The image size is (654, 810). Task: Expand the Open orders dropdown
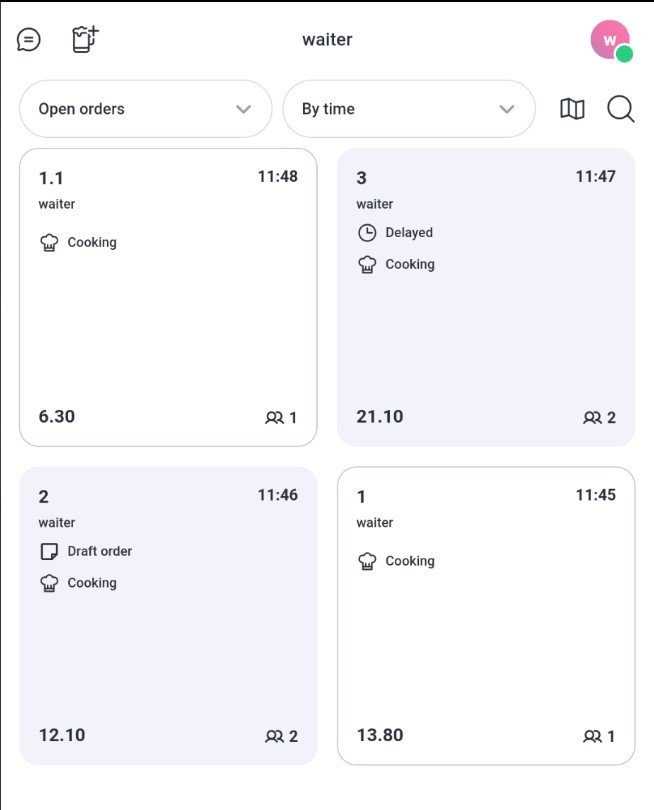pyautogui.click(x=146, y=109)
